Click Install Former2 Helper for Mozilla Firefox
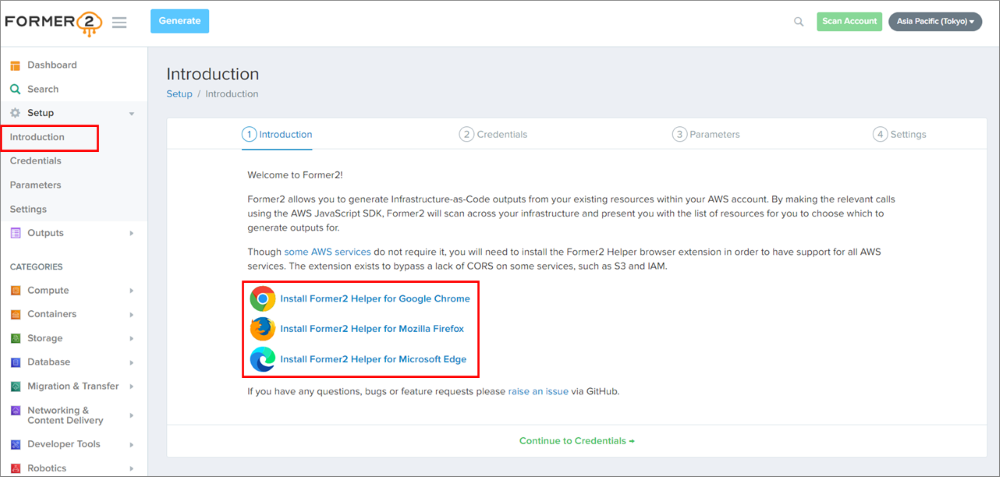This screenshot has width=1000, height=477. click(x=372, y=329)
